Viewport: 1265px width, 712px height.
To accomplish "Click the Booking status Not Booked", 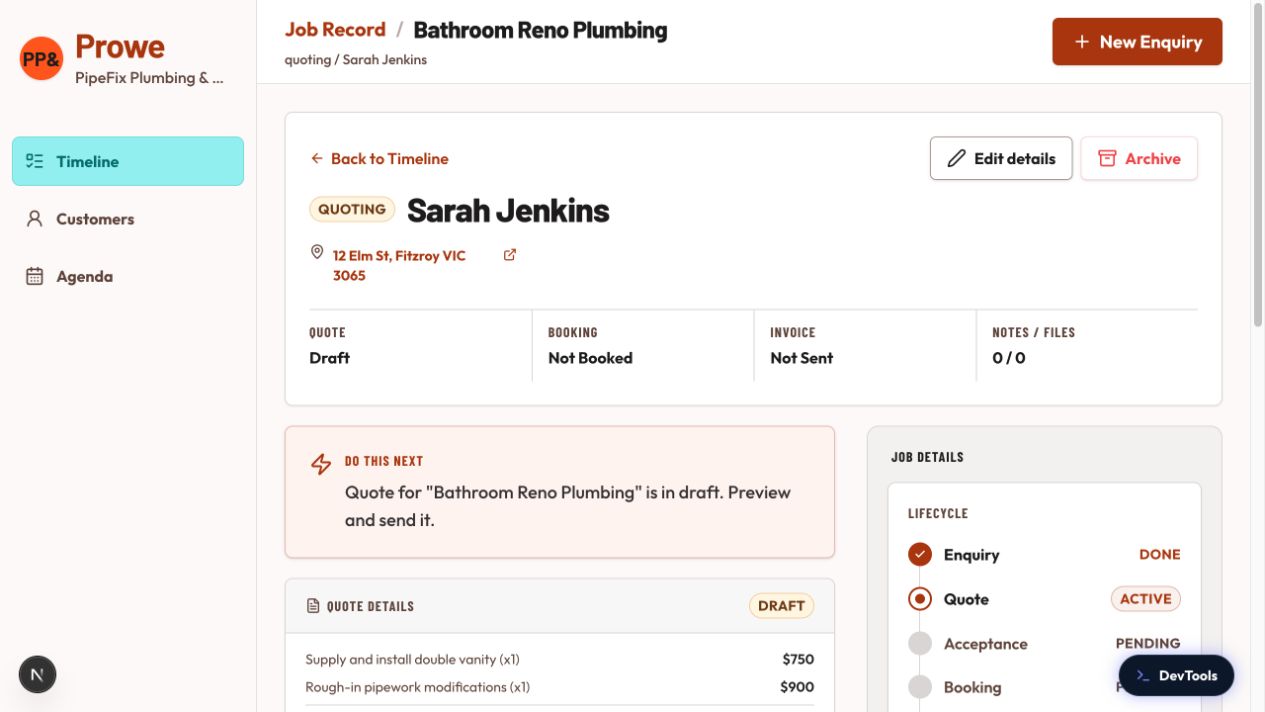I will click(x=590, y=358).
